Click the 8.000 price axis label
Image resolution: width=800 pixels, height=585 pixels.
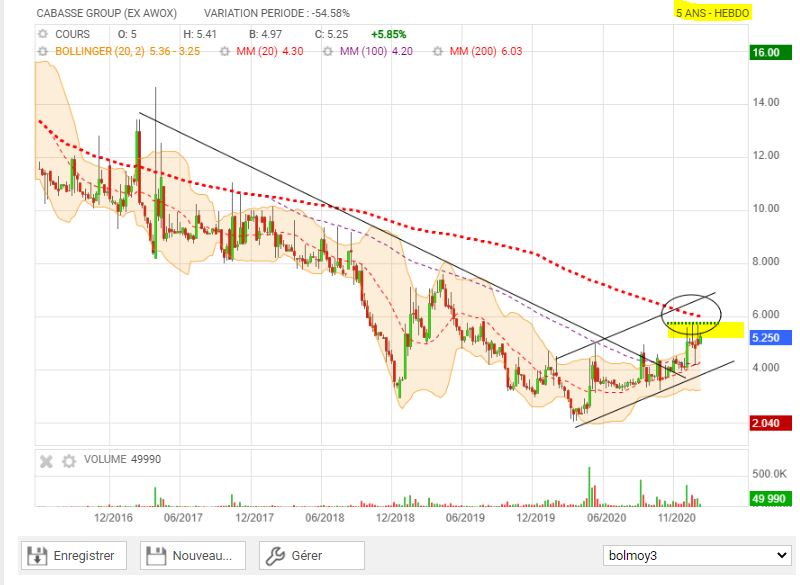(x=766, y=262)
